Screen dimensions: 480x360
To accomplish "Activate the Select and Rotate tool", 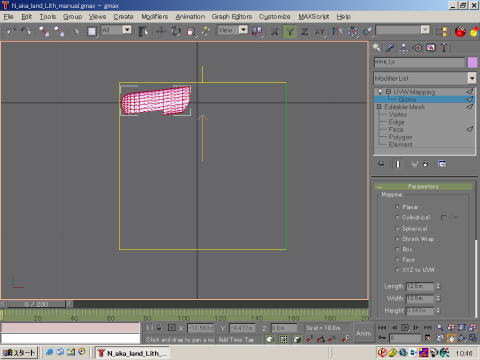I will [x=176, y=31].
